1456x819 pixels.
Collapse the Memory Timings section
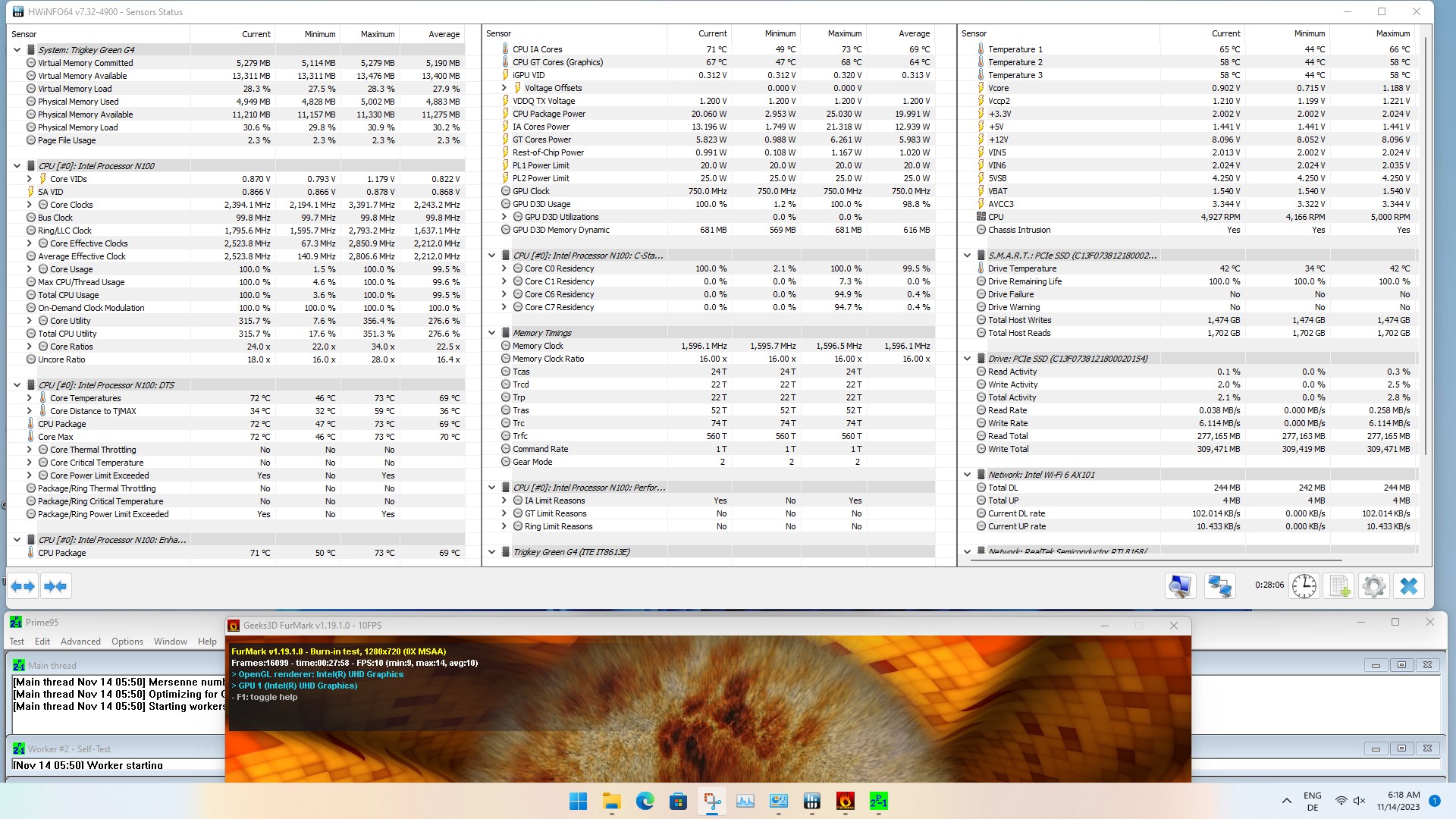[x=491, y=333]
